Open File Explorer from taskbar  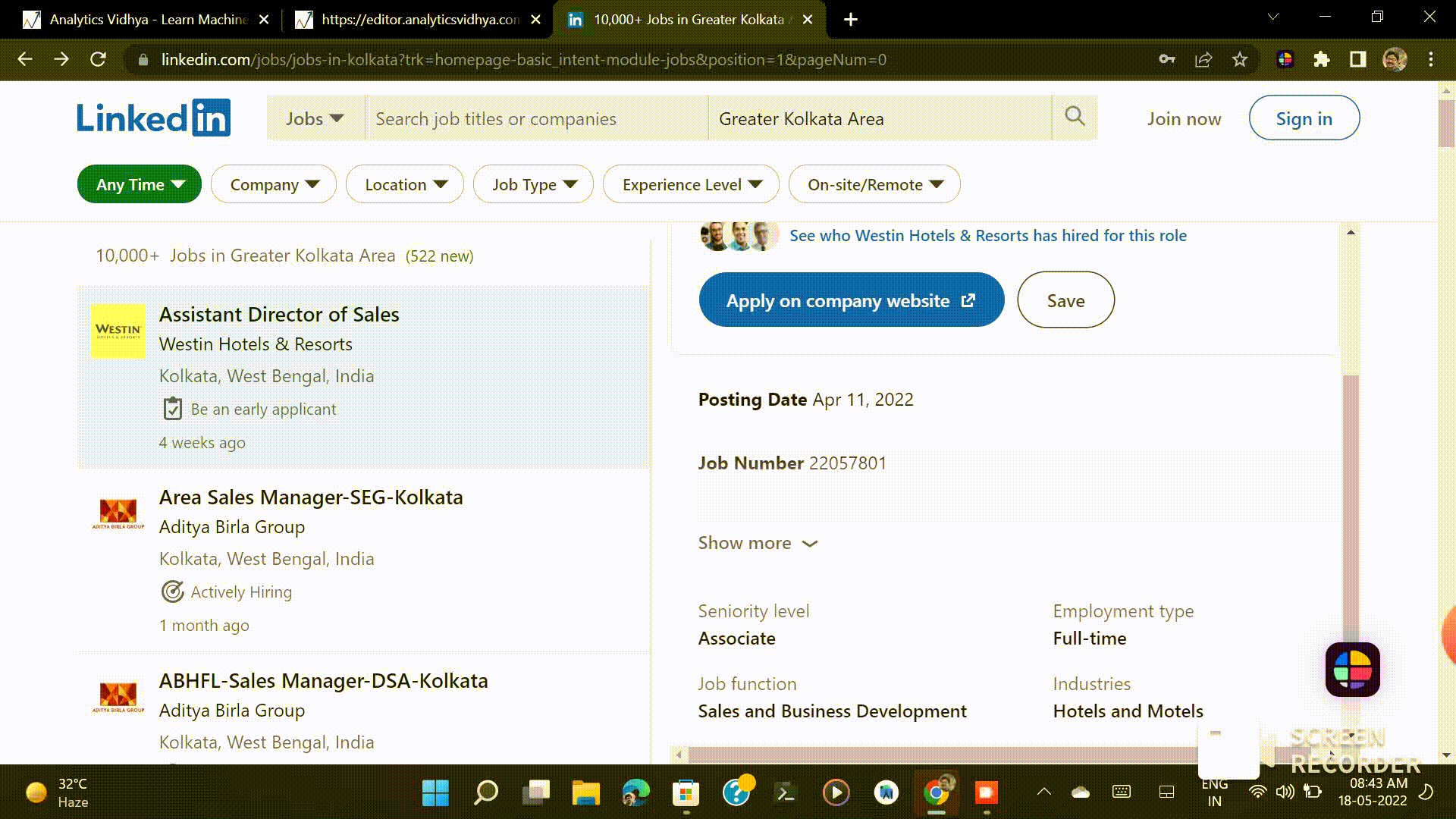point(585,793)
